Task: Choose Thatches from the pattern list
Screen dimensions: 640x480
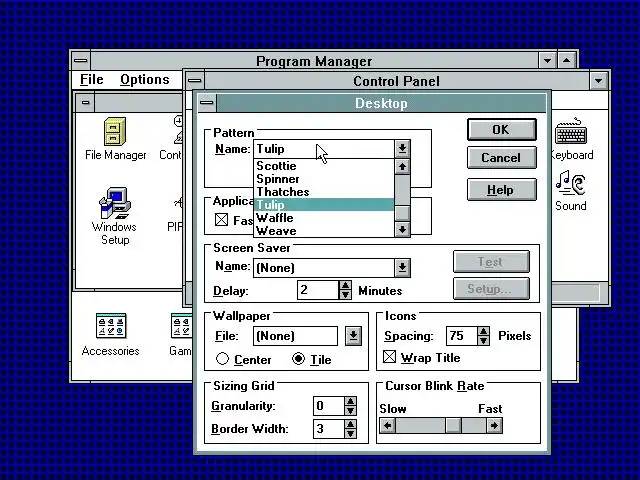Action: [x=324, y=192]
